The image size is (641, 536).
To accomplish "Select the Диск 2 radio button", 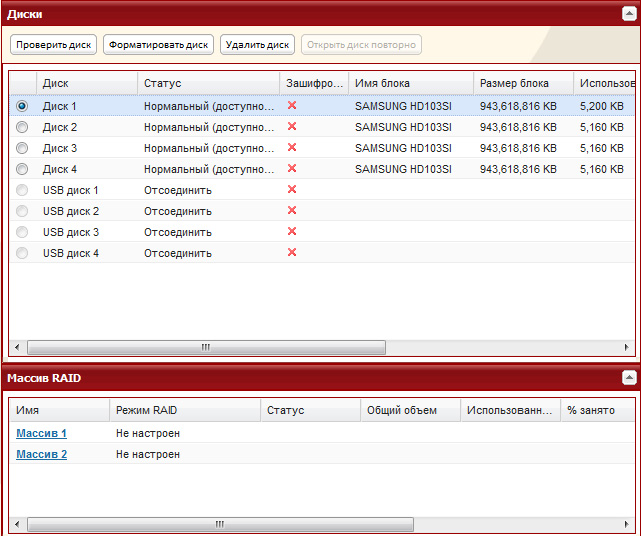I will (22, 127).
